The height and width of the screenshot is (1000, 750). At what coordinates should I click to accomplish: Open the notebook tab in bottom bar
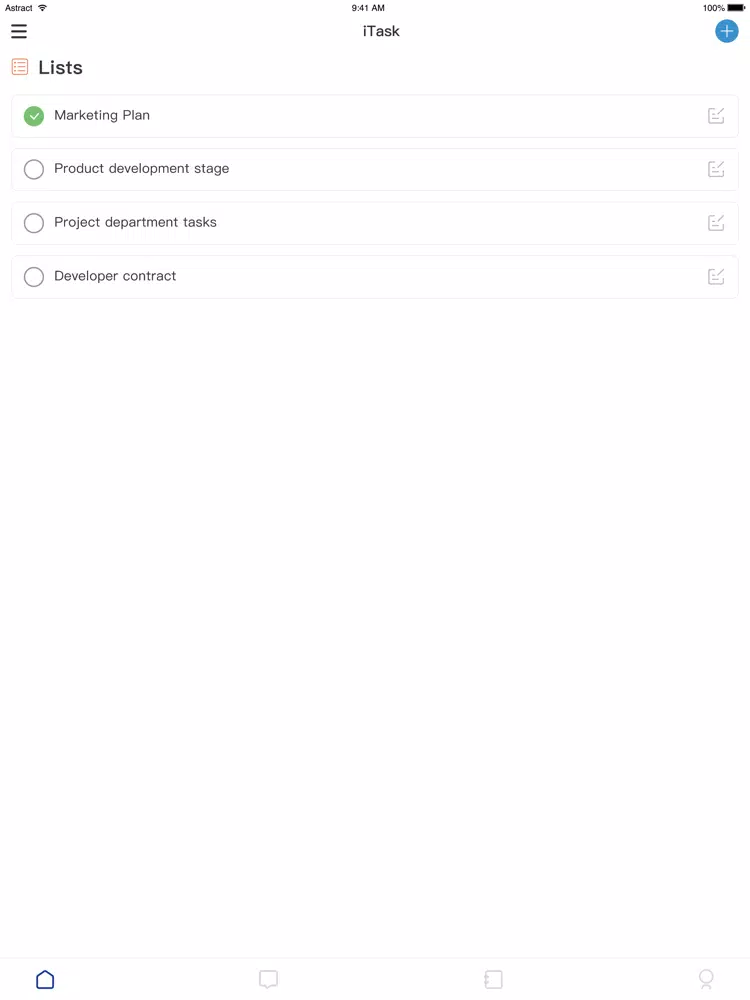tap(493, 979)
